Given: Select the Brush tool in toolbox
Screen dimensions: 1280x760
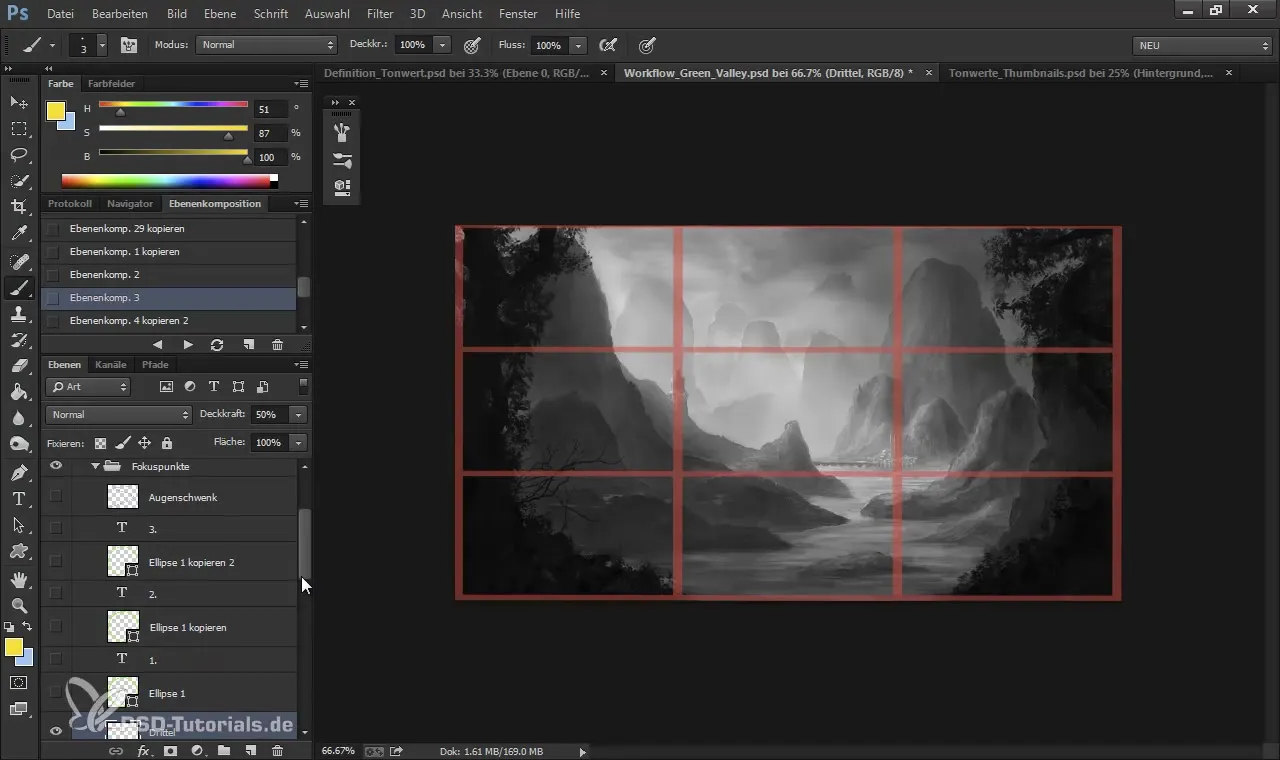Looking at the screenshot, I should [19, 288].
